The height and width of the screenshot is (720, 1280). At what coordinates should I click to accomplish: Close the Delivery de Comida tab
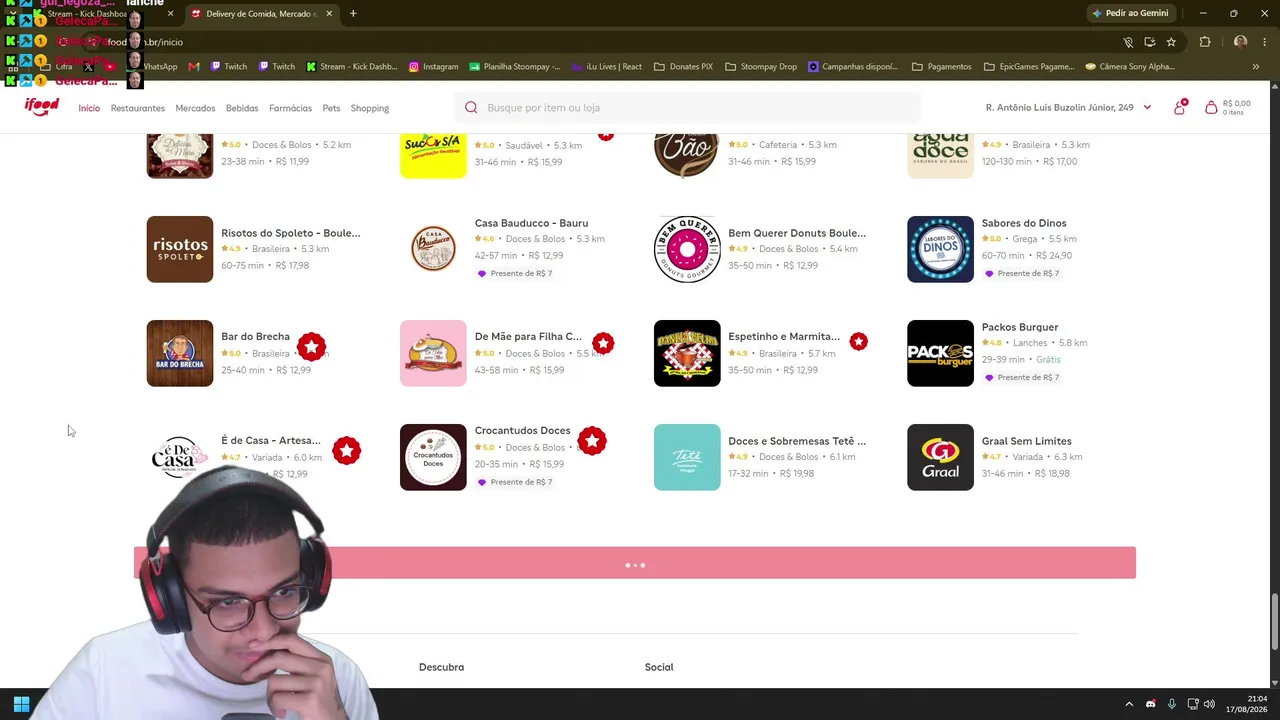(x=329, y=14)
